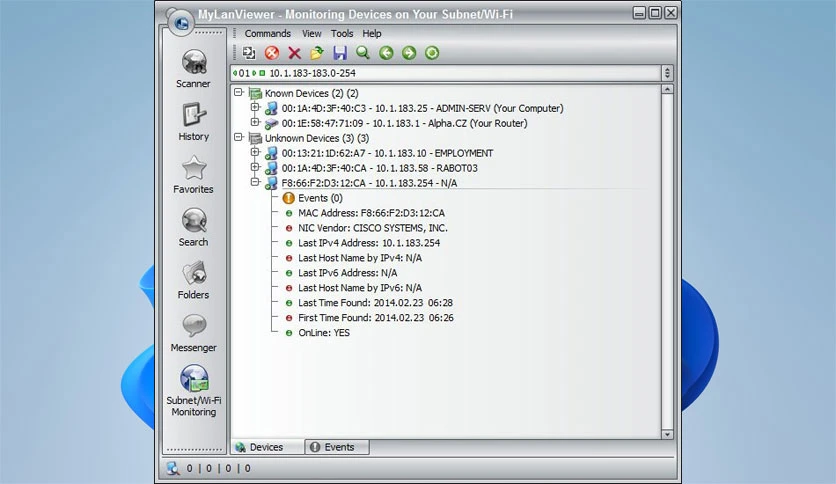The height and width of the screenshot is (484, 836).
Task: Click the scrollbar down arrow in device list
Action: 667,434
